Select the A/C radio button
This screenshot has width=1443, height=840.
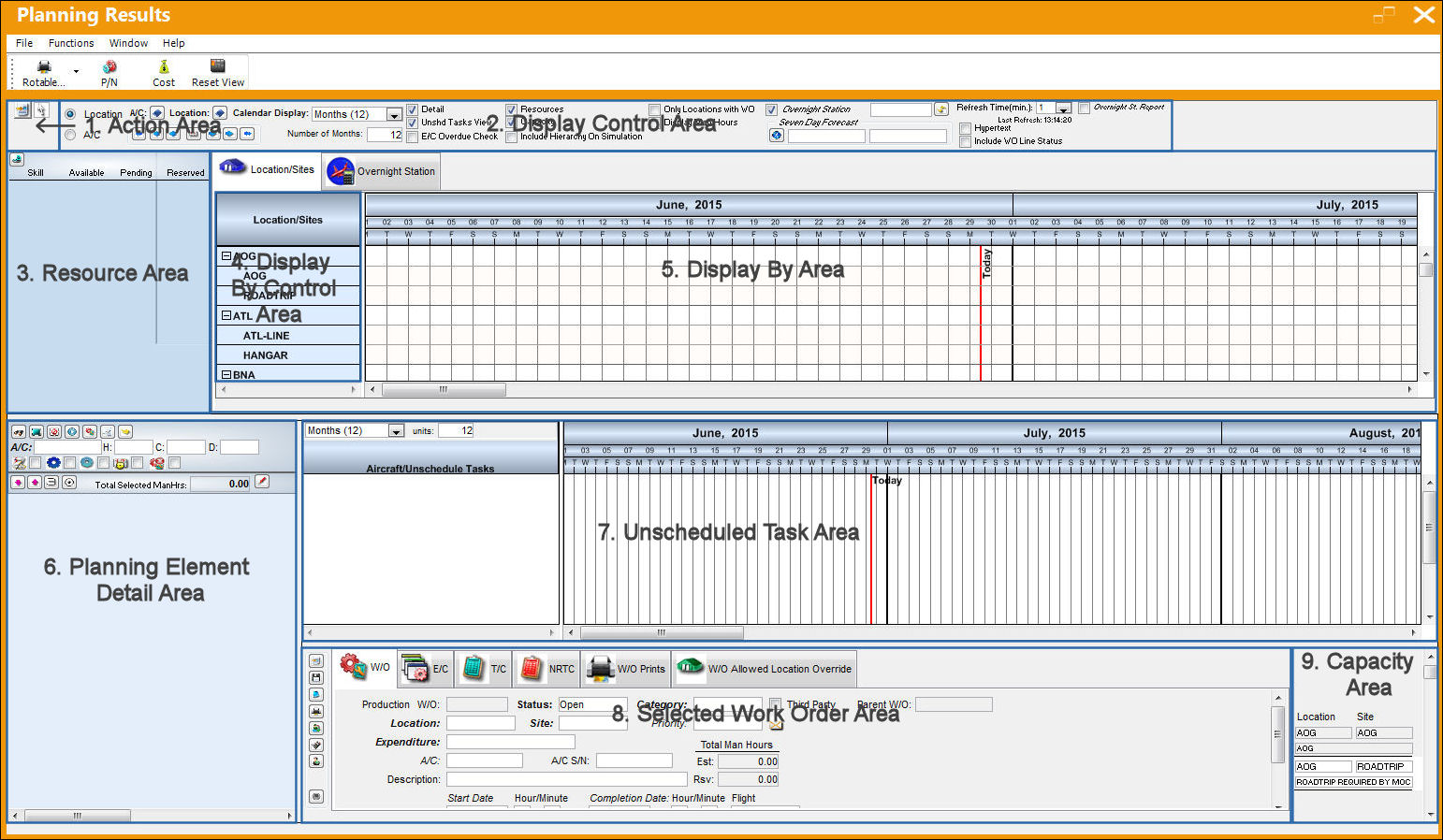(70, 135)
